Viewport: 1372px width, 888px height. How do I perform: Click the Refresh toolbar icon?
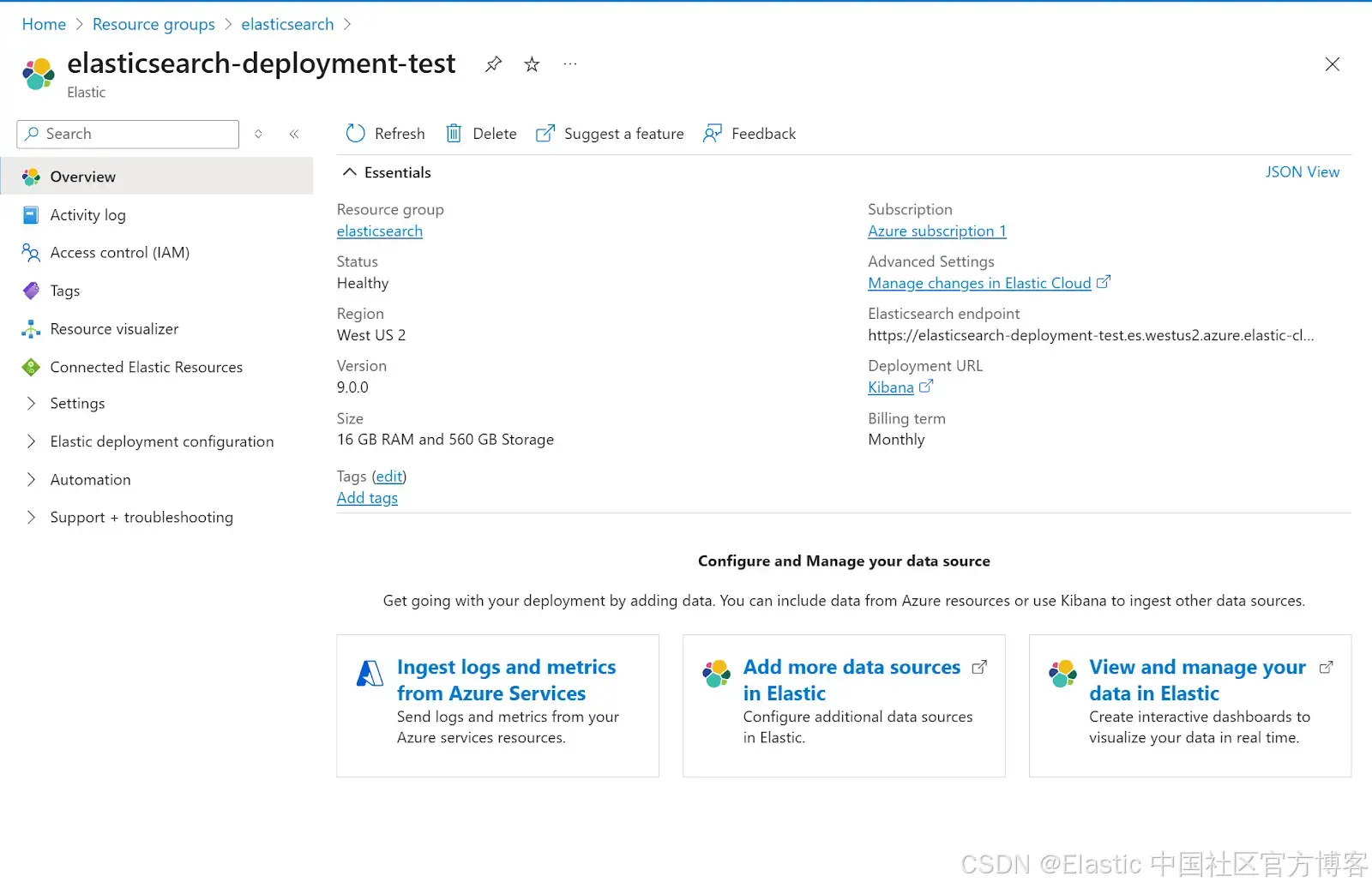coord(355,134)
